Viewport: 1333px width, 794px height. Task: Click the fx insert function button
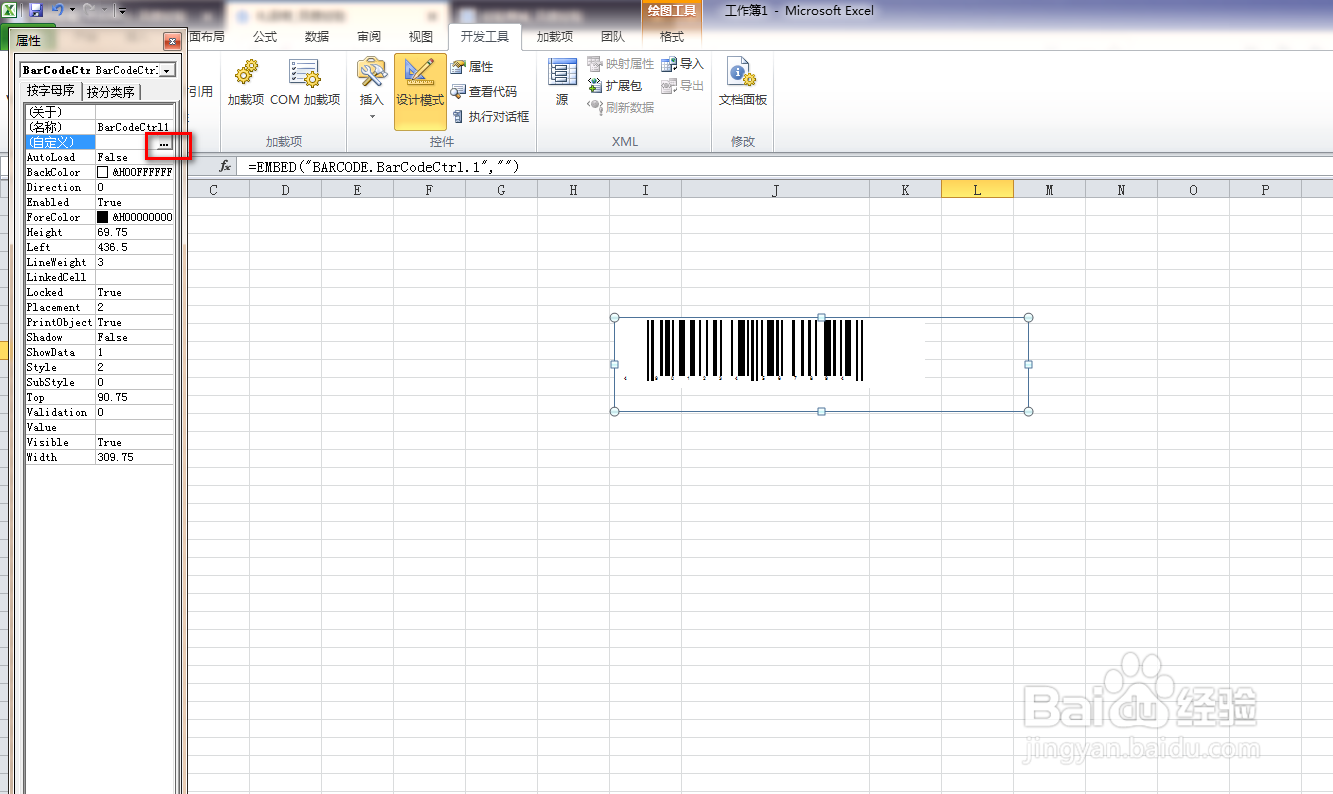click(225, 166)
